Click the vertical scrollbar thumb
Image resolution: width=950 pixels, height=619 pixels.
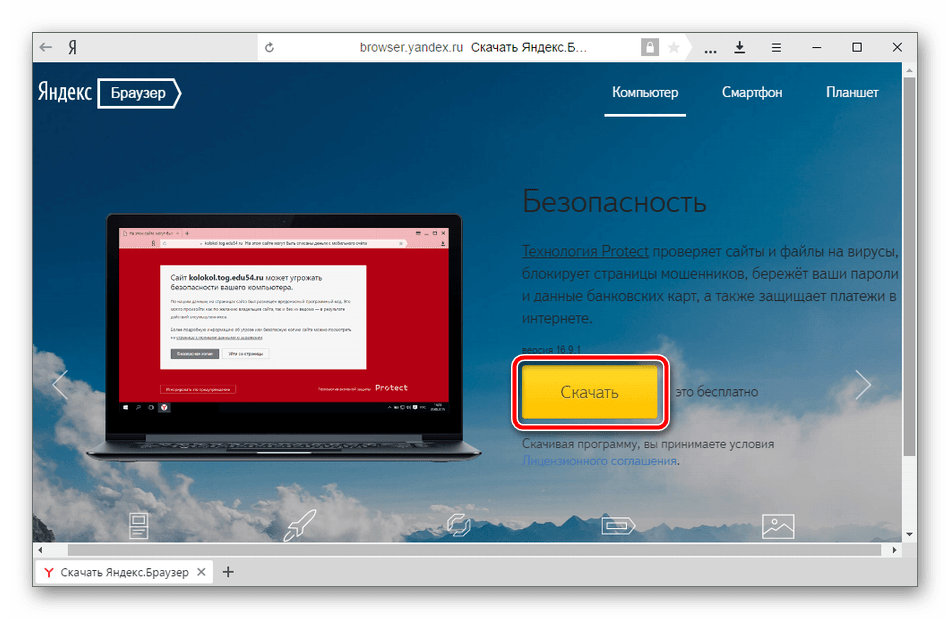(x=909, y=266)
